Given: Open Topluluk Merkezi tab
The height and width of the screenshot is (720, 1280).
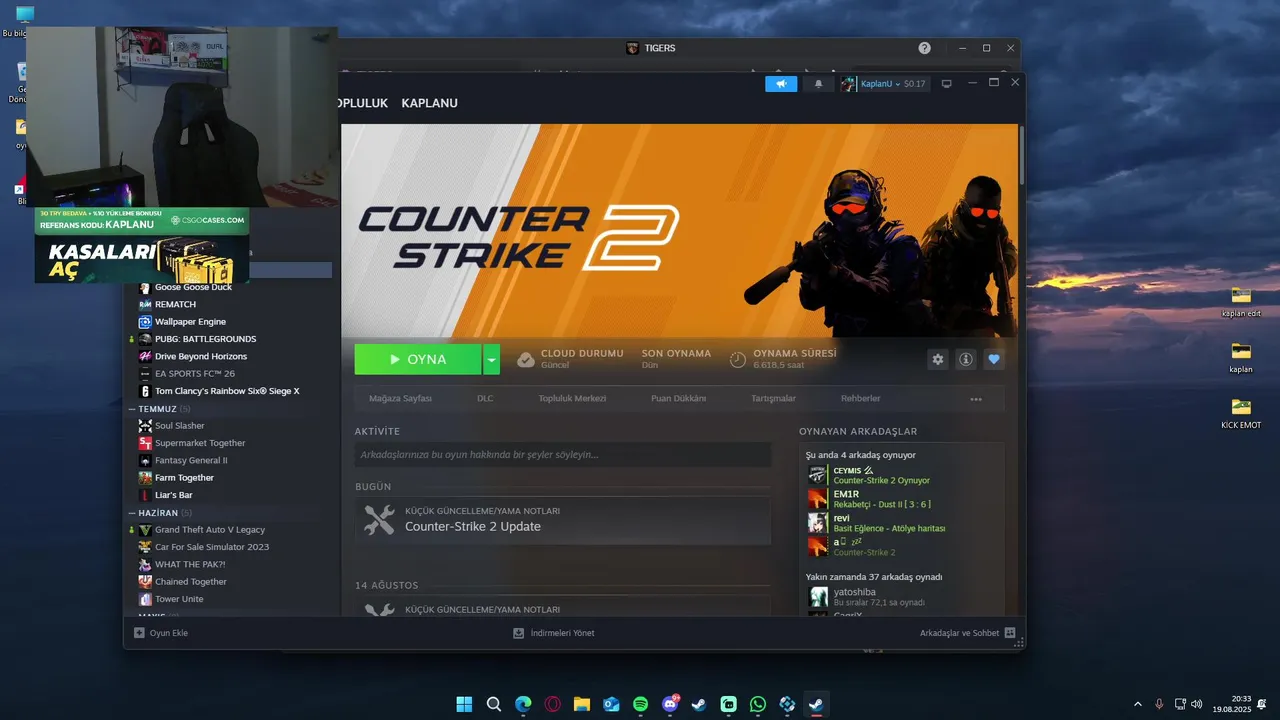Looking at the screenshot, I should coord(572,398).
